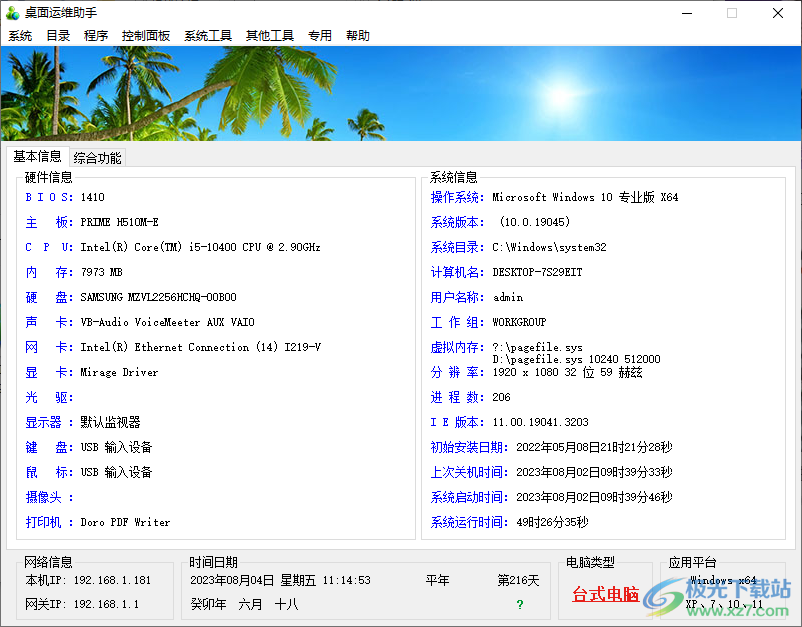Select D:\pagefile.sys 10240 512000 line
Screen dimensions: 802x627
click(576, 359)
